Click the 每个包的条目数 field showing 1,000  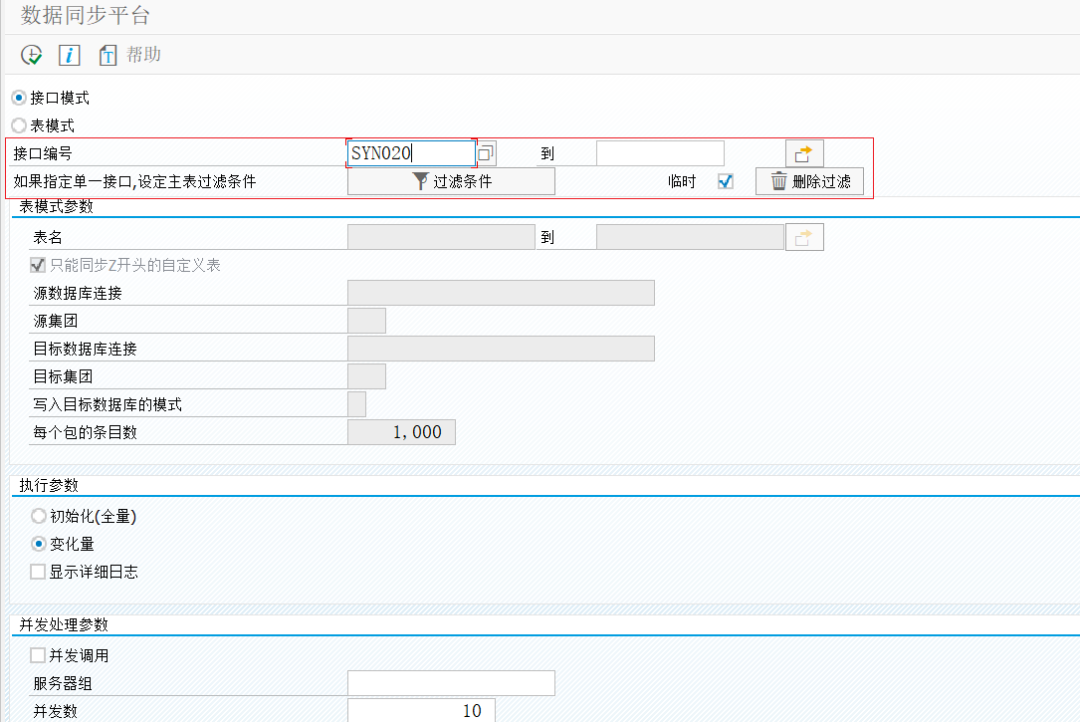click(401, 432)
